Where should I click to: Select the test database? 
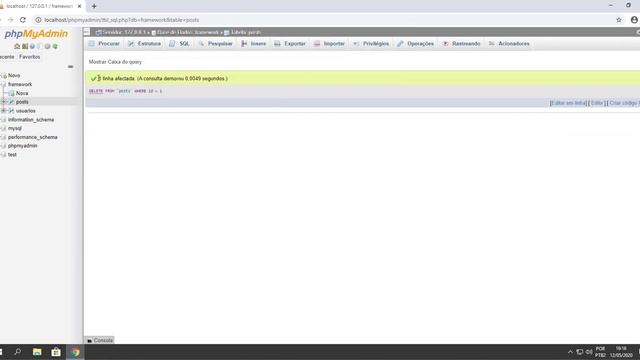[x=12, y=155]
